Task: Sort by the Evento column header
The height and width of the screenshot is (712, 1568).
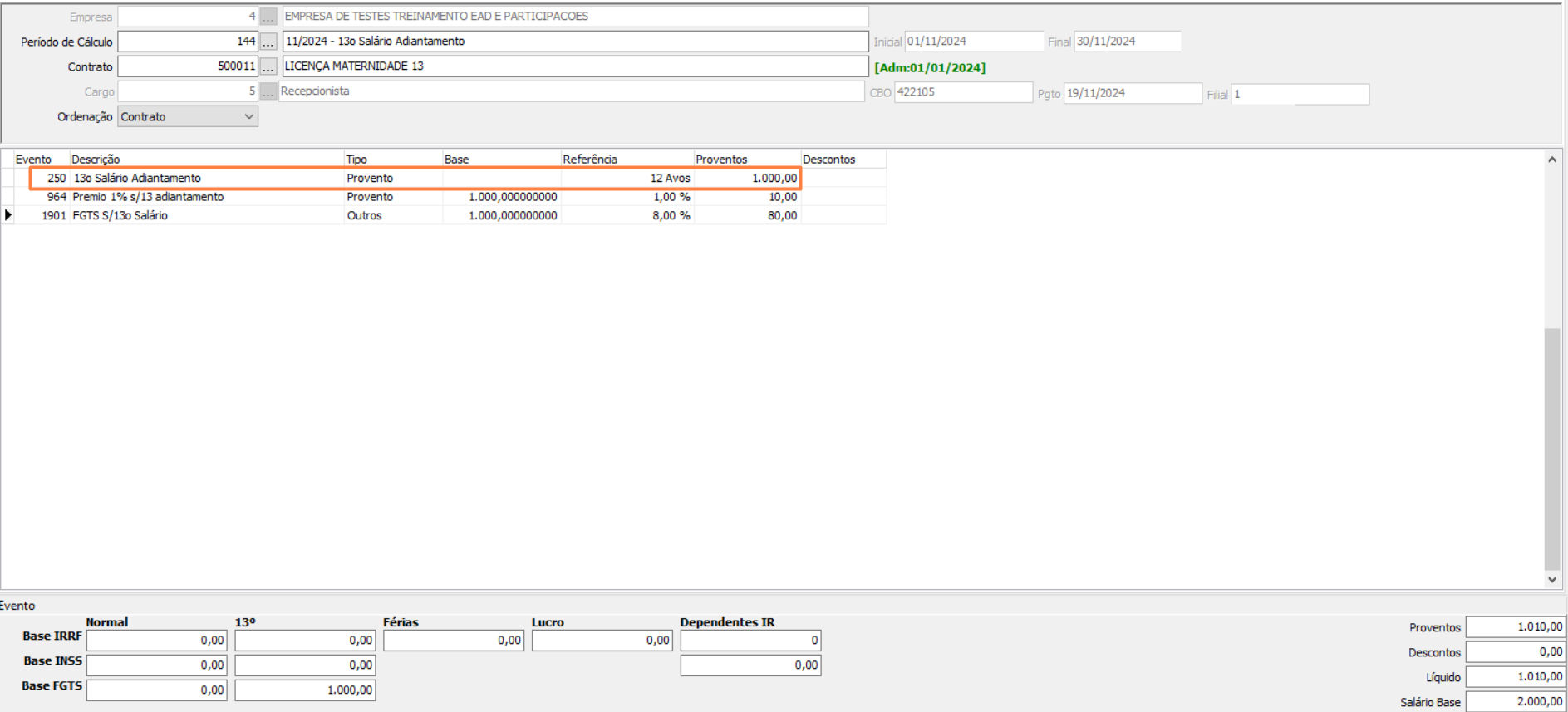Action: (33, 160)
